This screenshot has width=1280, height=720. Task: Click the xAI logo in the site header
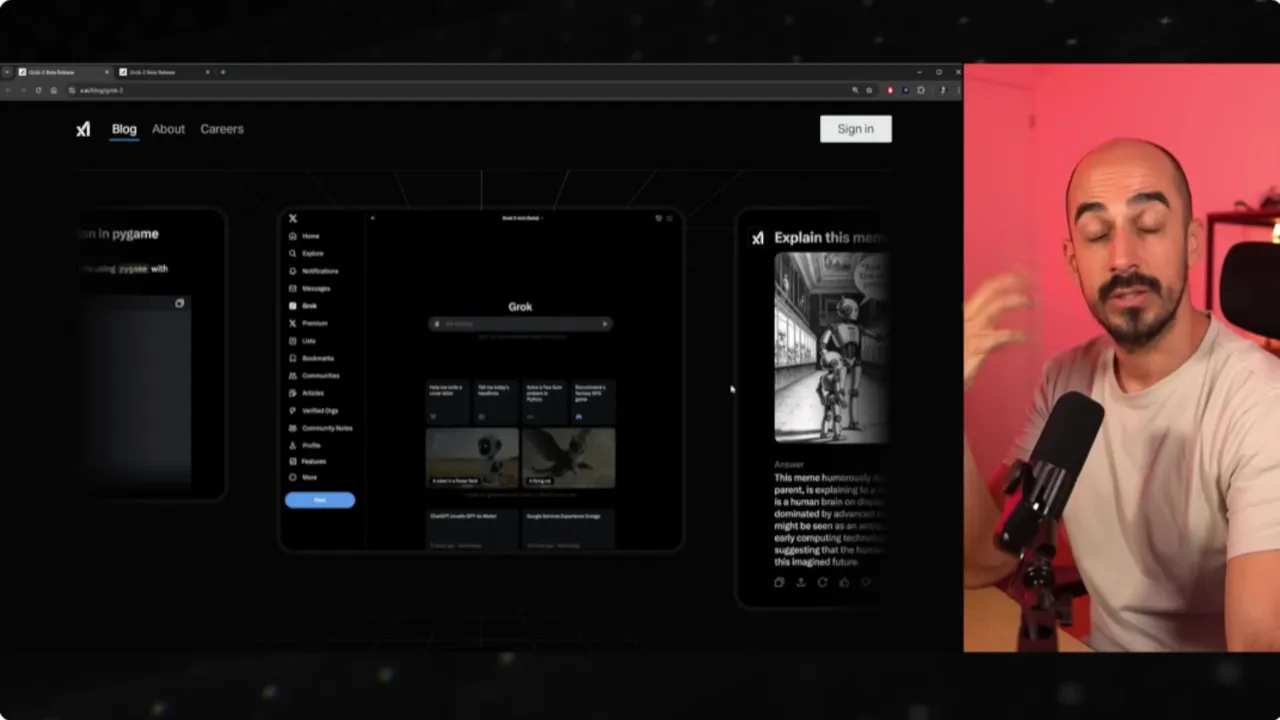[83, 129]
